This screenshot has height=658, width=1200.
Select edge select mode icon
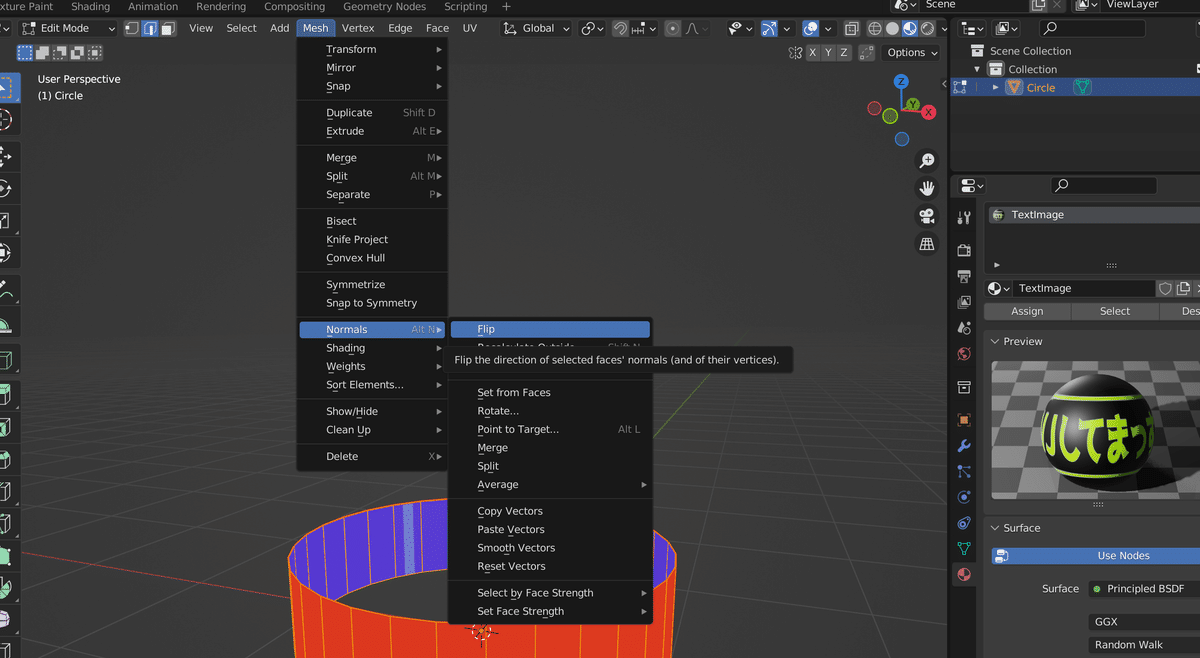coord(150,28)
